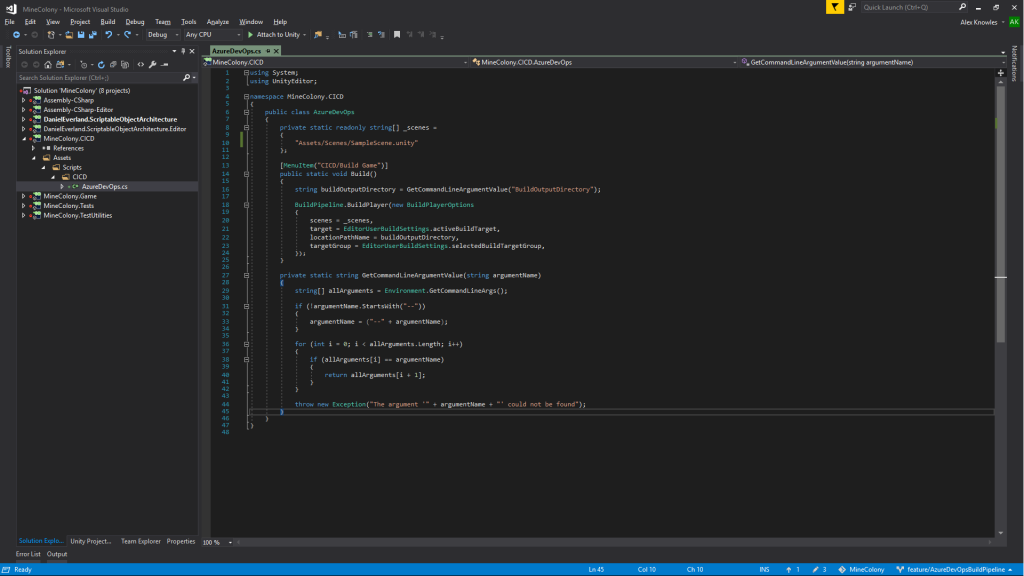Toggle auto-hide pin on Solution Explorer
The width and height of the screenshot is (1024, 576).
click(x=181, y=50)
